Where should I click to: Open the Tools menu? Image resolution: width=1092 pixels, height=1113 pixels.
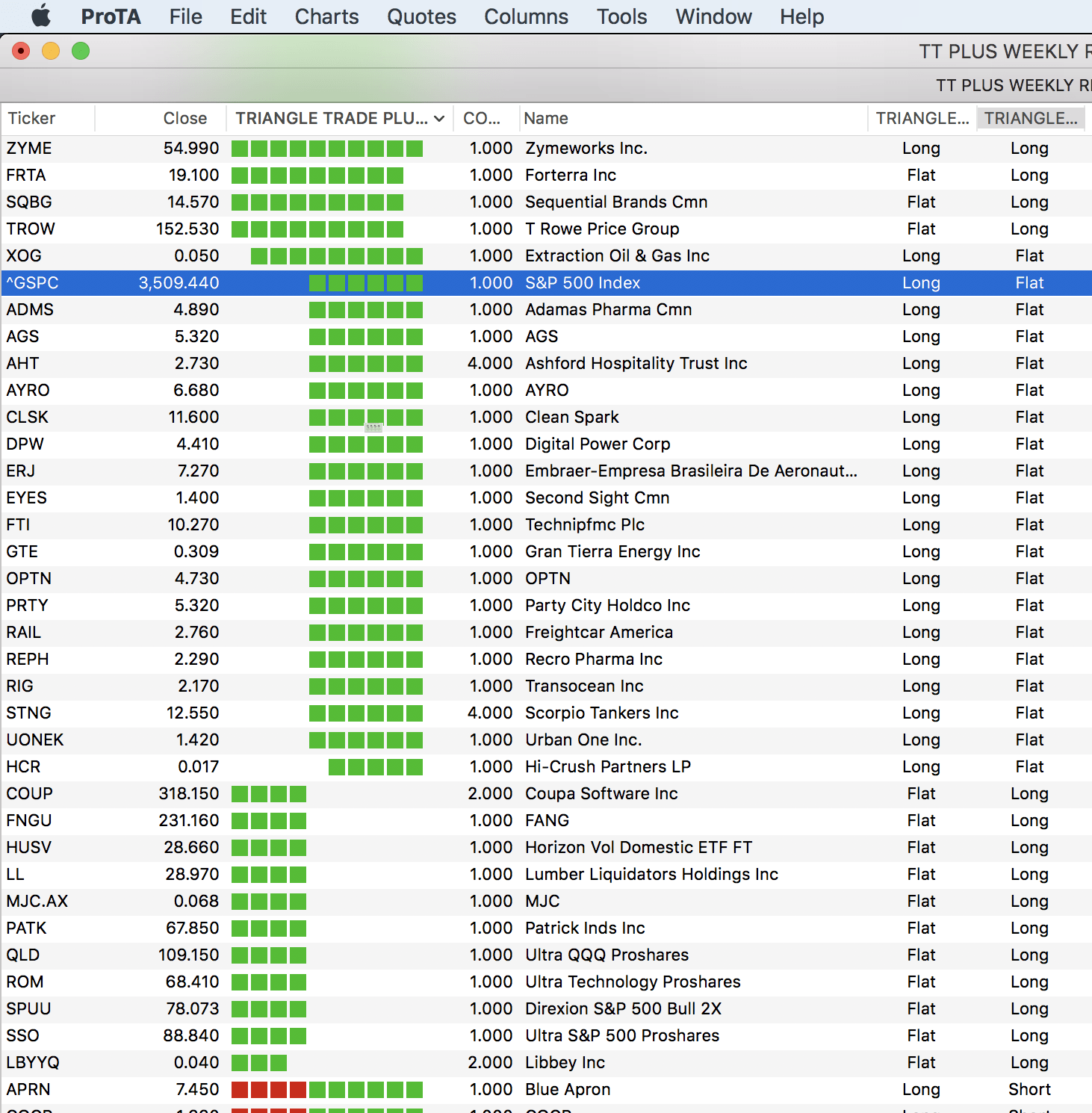pyautogui.click(x=621, y=16)
